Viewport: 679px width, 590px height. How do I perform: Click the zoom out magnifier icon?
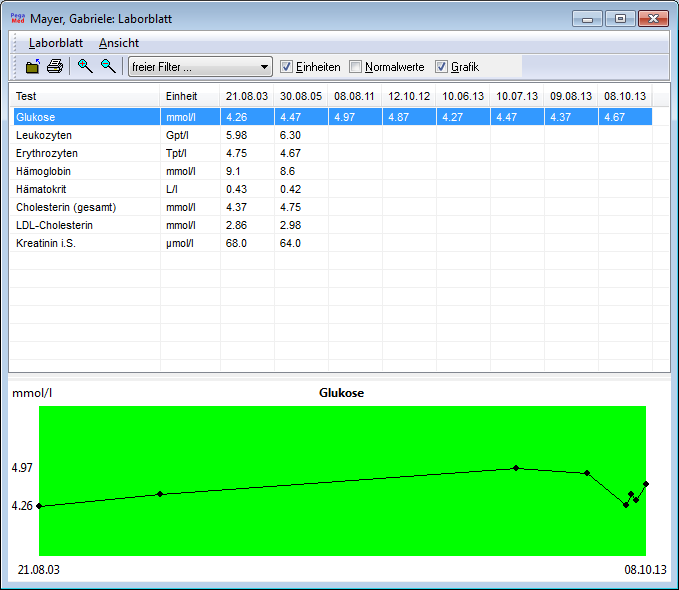click(108, 67)
